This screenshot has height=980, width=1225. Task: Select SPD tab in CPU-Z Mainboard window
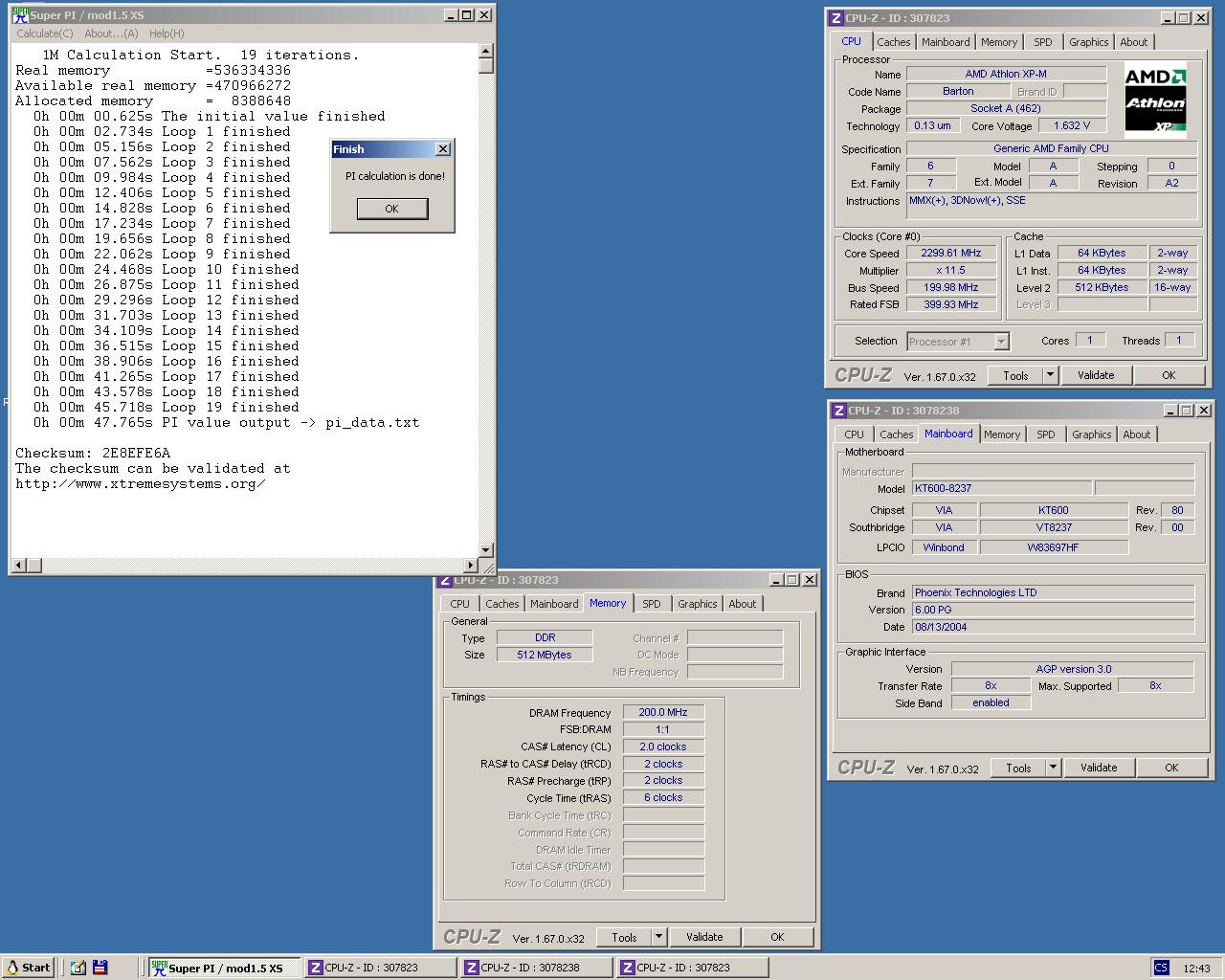[1046, 434]
